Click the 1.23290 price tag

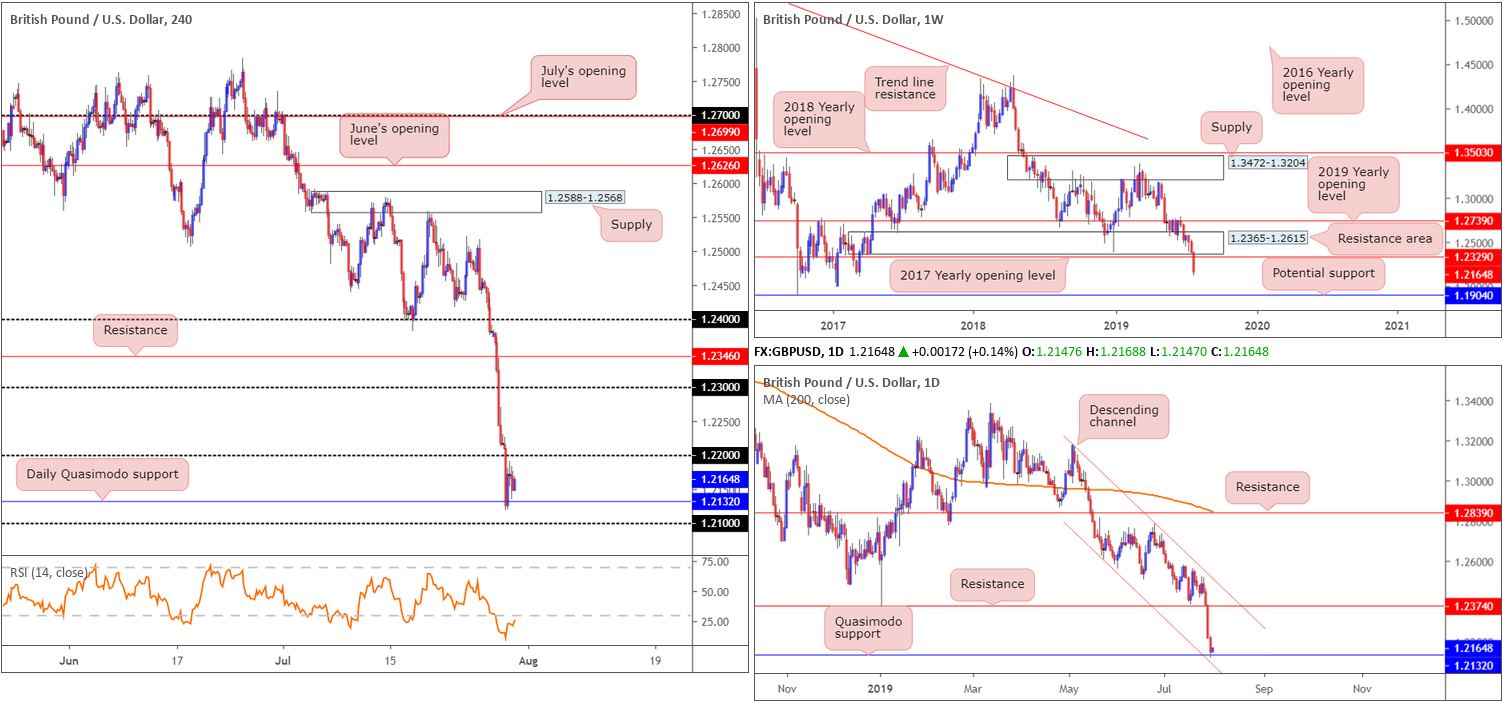(x=1475, y=257)
